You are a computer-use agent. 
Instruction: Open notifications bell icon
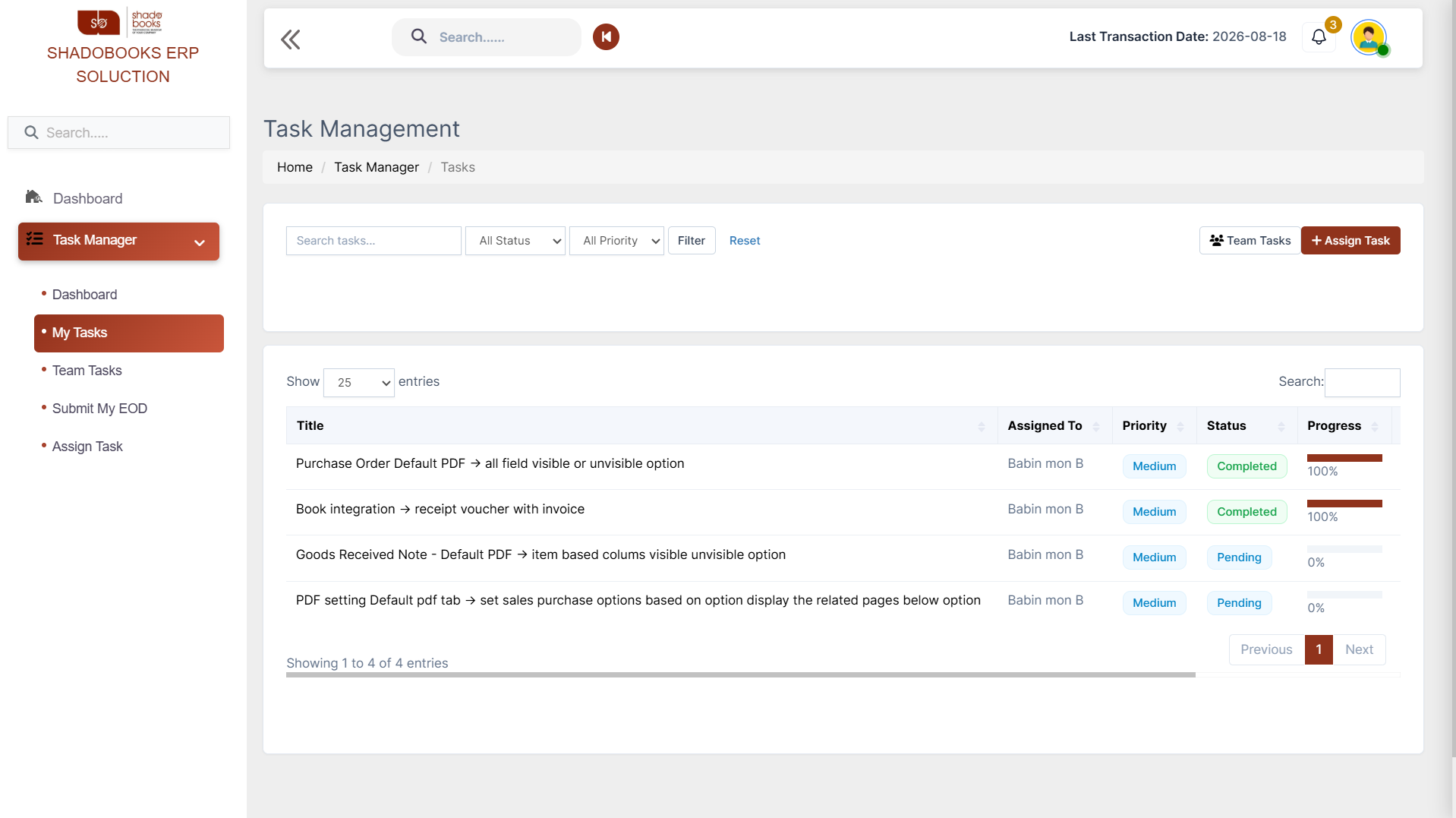(x=1319, y=36)
